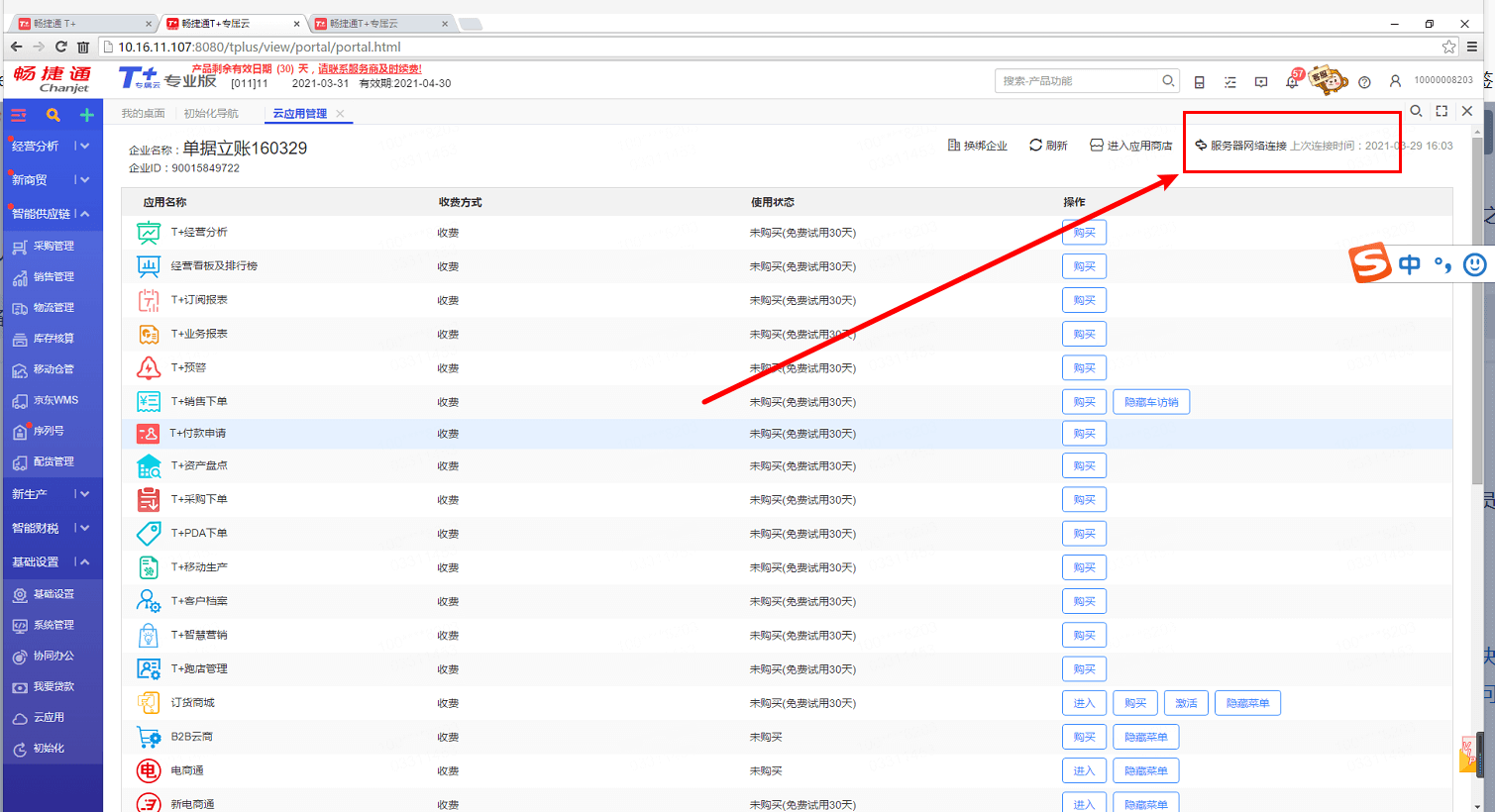Click 购买 for T+订阅报表
This screenshot has width=1495, height=812.
tap(1084, 300)
